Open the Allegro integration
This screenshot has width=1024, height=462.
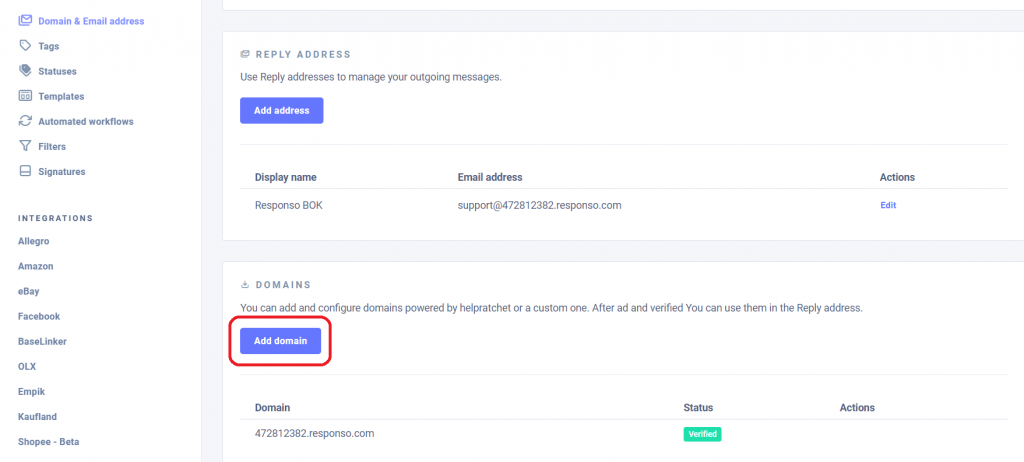[34, 241]
